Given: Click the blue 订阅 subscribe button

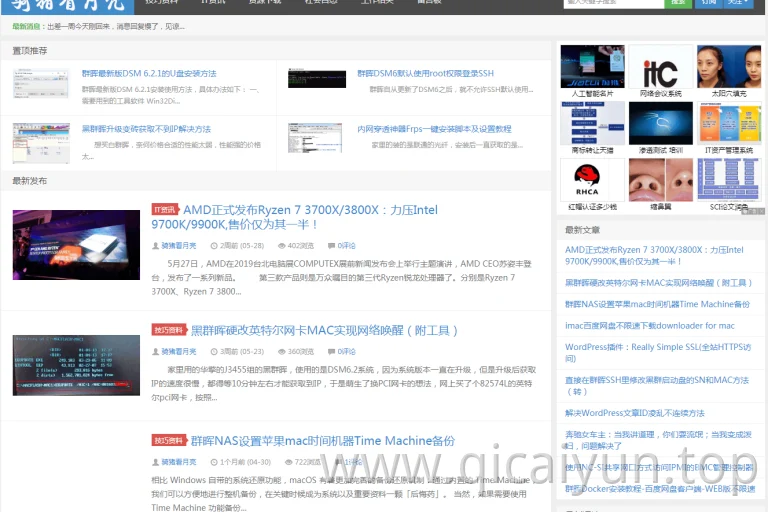Looking at the screenshot, I should (708, 3).
